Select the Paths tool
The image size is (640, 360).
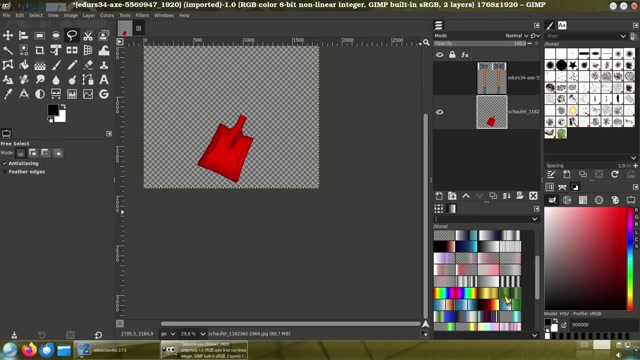pos(88,80)
